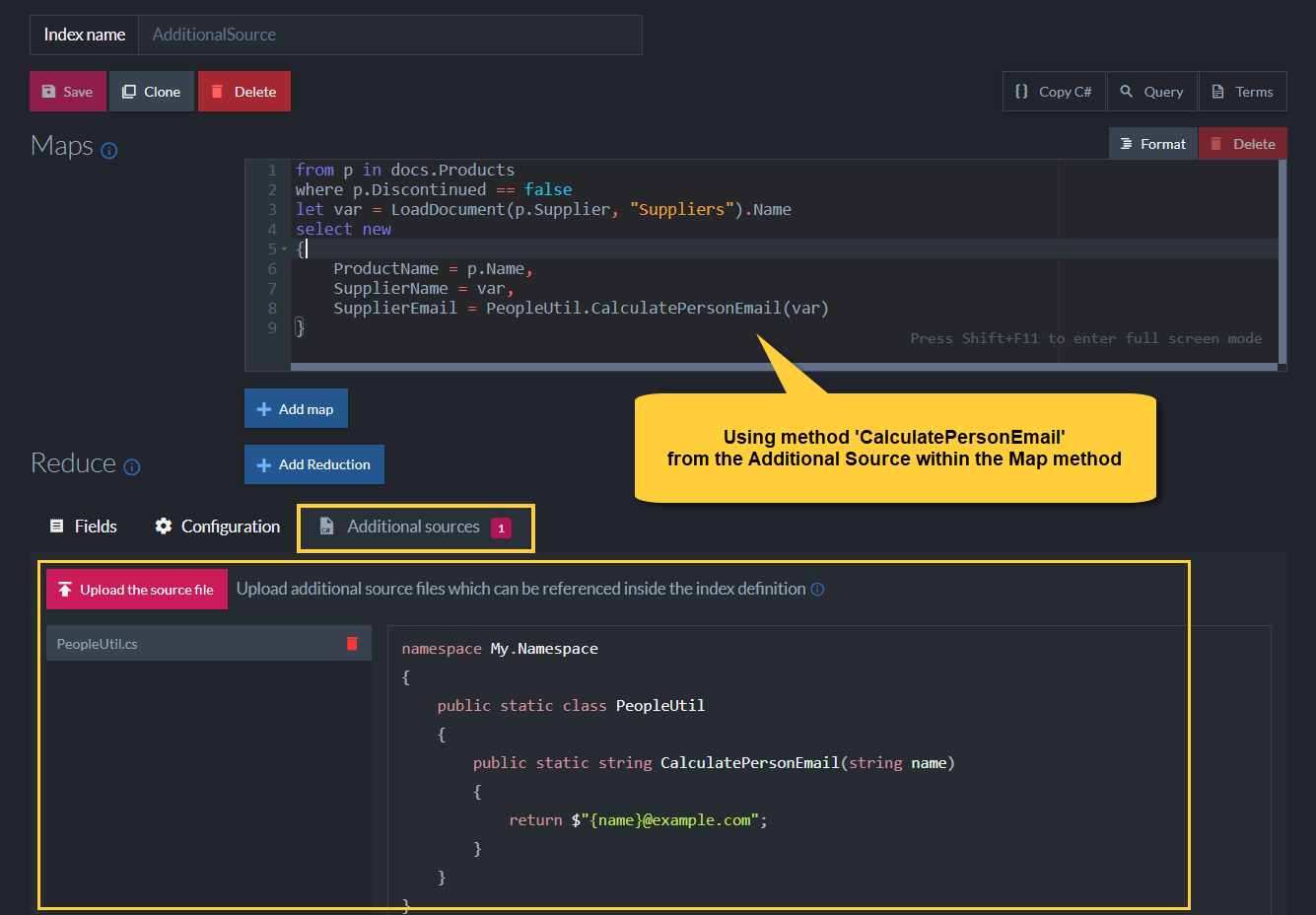Click 'public static class PeopleUtil' in source preview

[x=572, y=705]
